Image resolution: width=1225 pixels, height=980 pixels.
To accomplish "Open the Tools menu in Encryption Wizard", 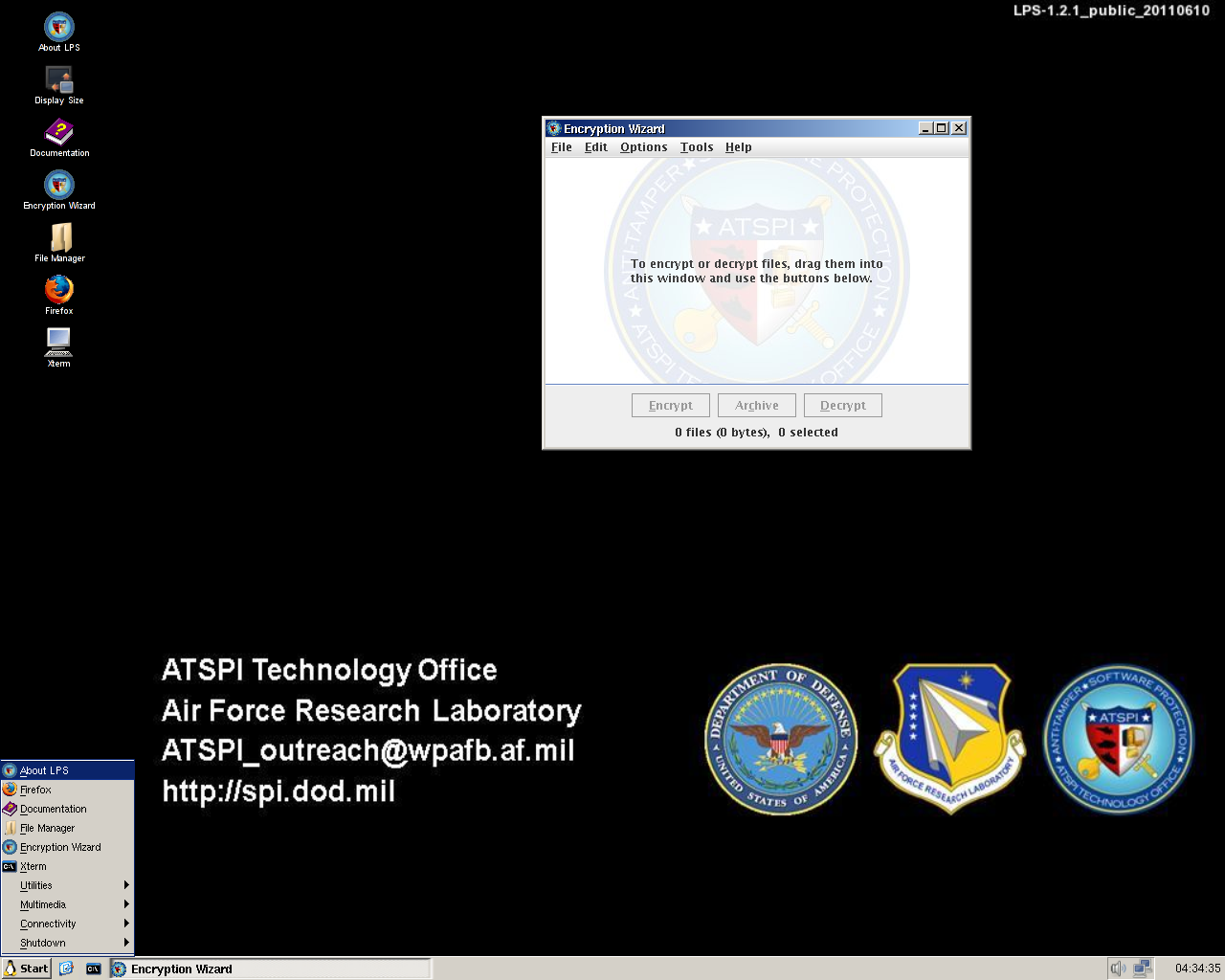I will click(697, 147).
